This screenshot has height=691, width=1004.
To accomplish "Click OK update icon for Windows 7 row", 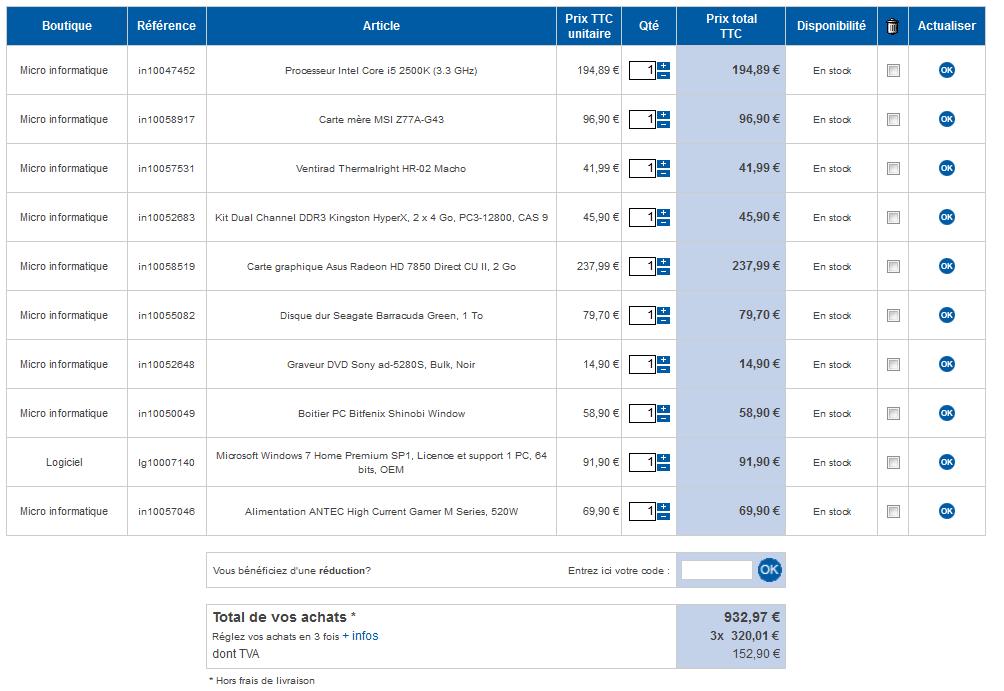I will point(946,462).
